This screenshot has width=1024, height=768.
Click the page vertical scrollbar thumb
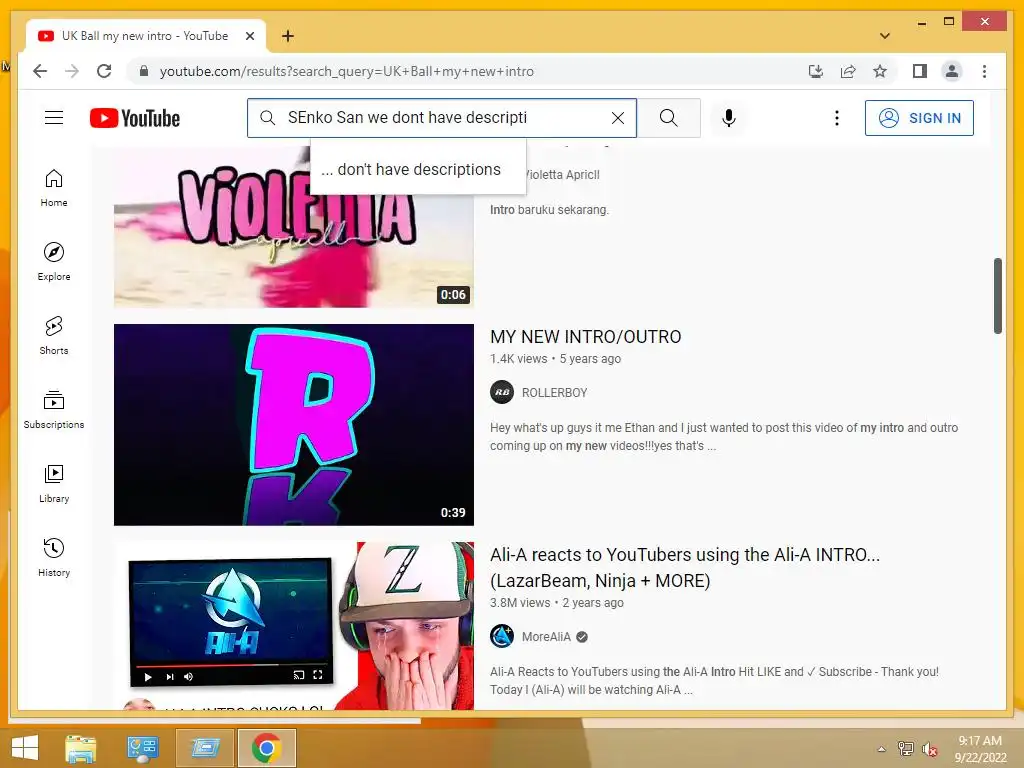pyautogui.click(x=998, y=296)
